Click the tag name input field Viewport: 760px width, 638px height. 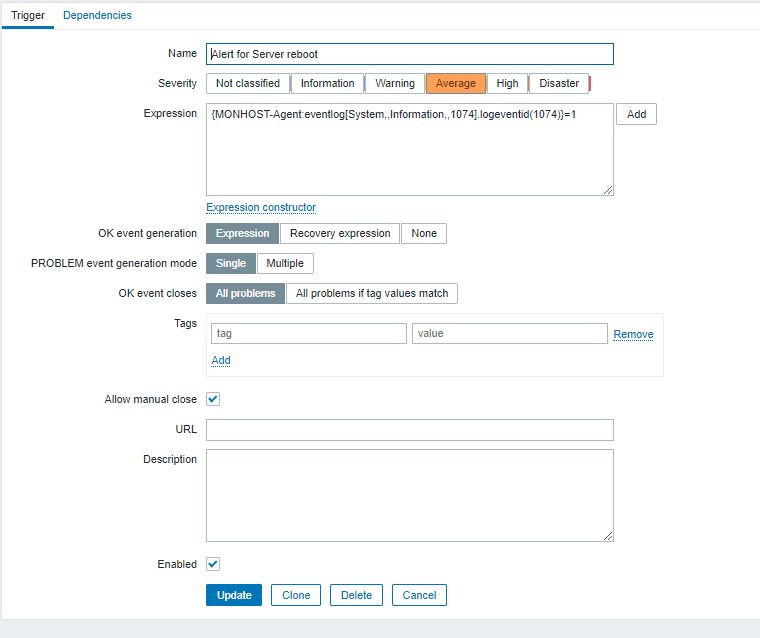pos(308,334)
